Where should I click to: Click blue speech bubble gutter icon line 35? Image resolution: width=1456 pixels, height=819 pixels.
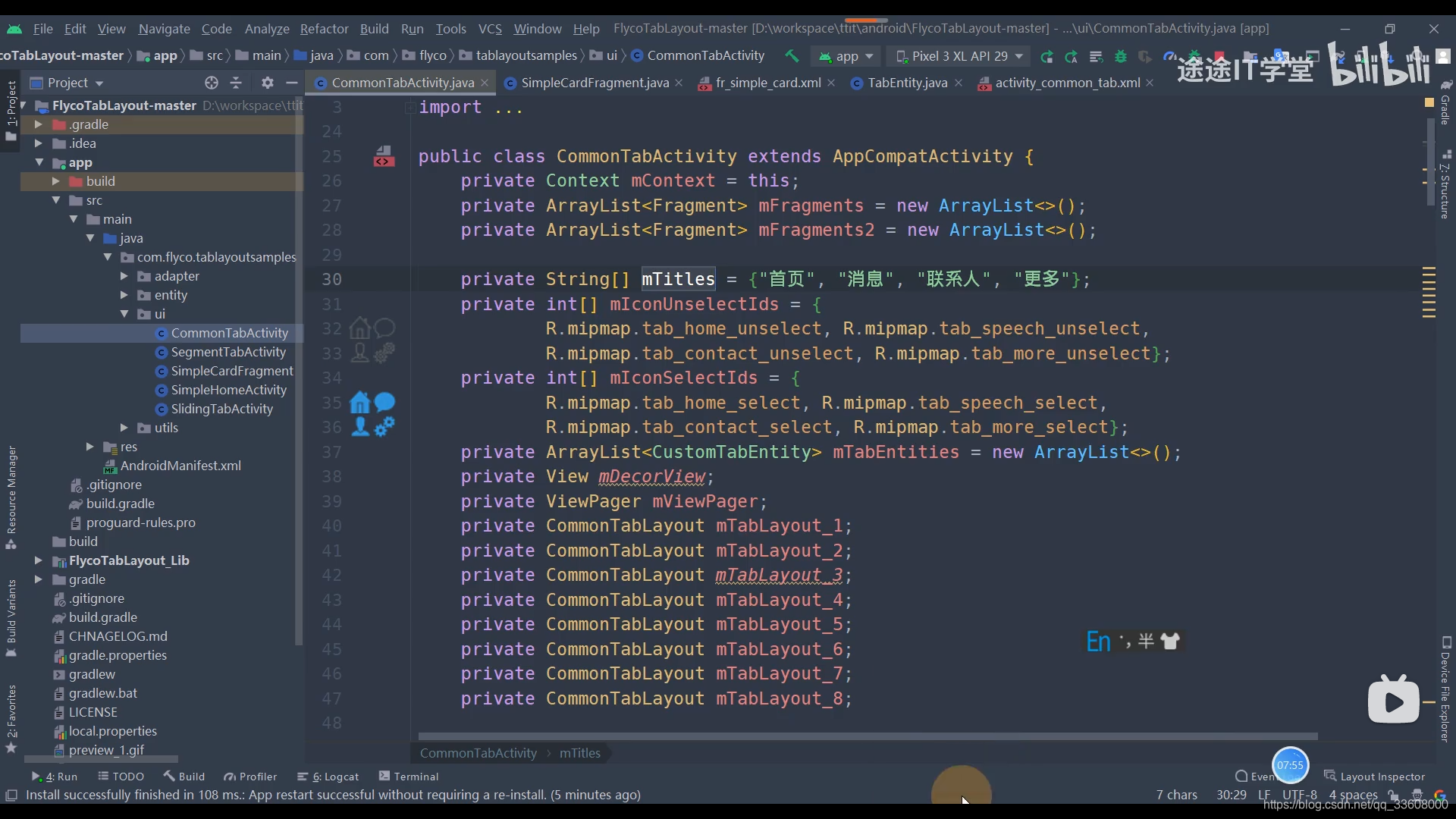[x=385, y=402]
